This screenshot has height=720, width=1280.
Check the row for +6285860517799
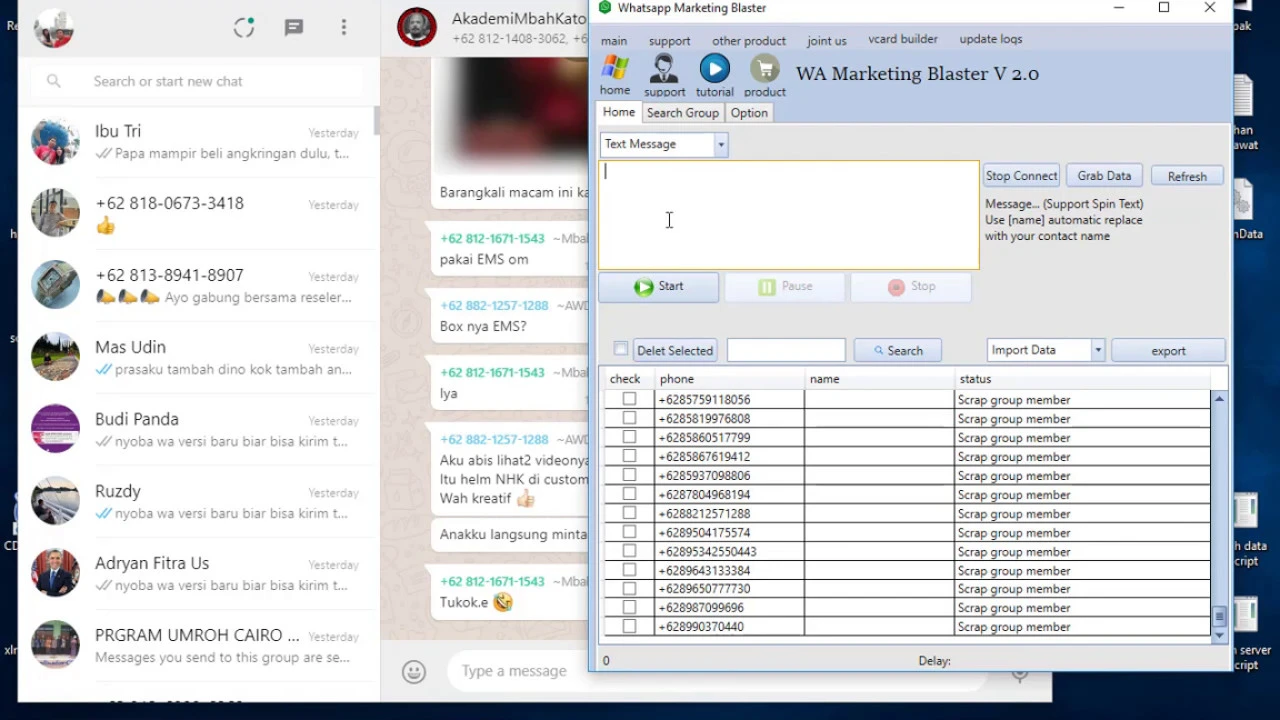coord(629,437)
